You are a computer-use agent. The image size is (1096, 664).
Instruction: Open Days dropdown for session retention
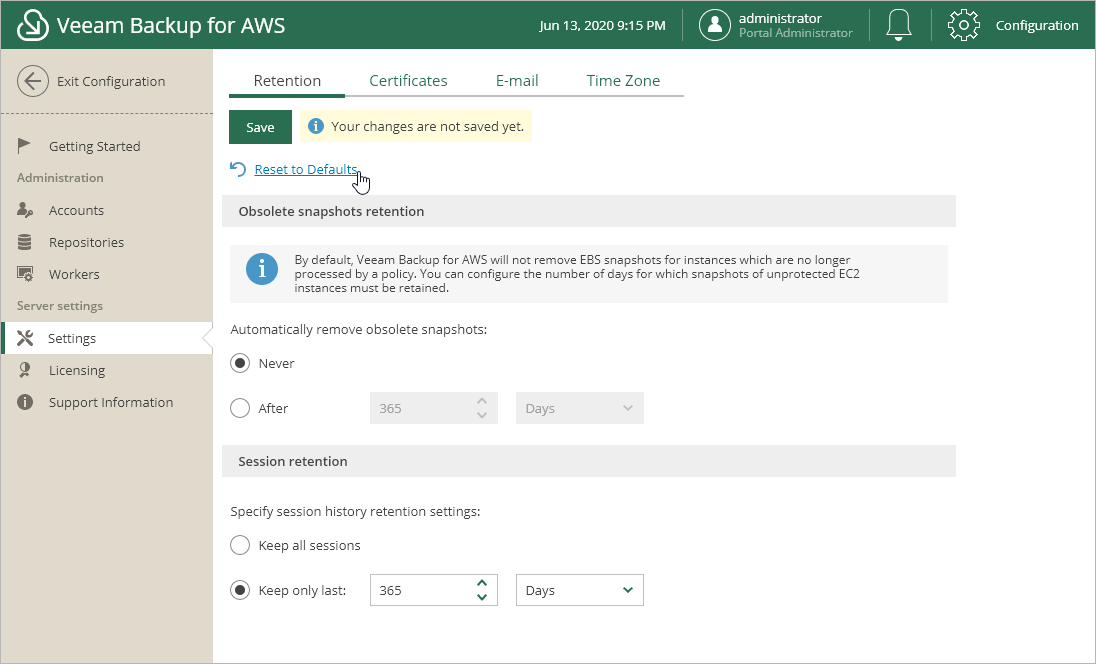[579, 591]
